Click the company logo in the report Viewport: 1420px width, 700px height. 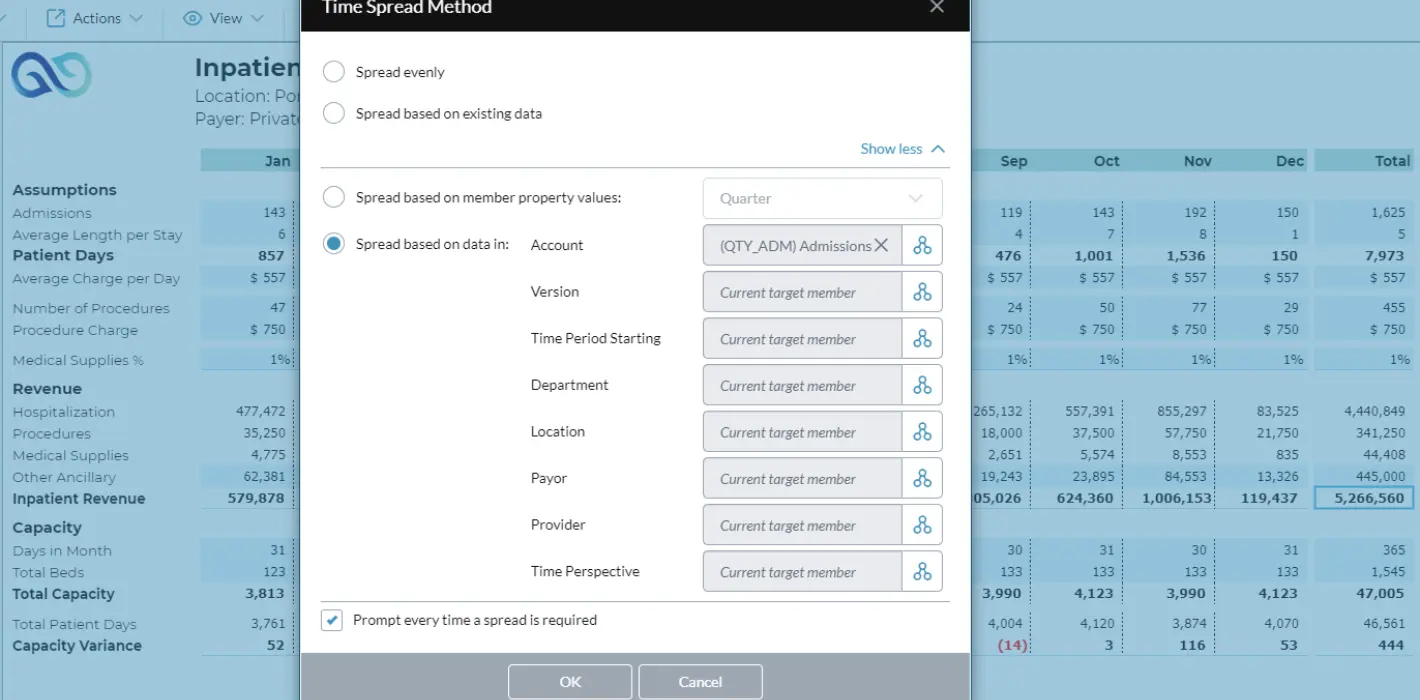point(52,76)
